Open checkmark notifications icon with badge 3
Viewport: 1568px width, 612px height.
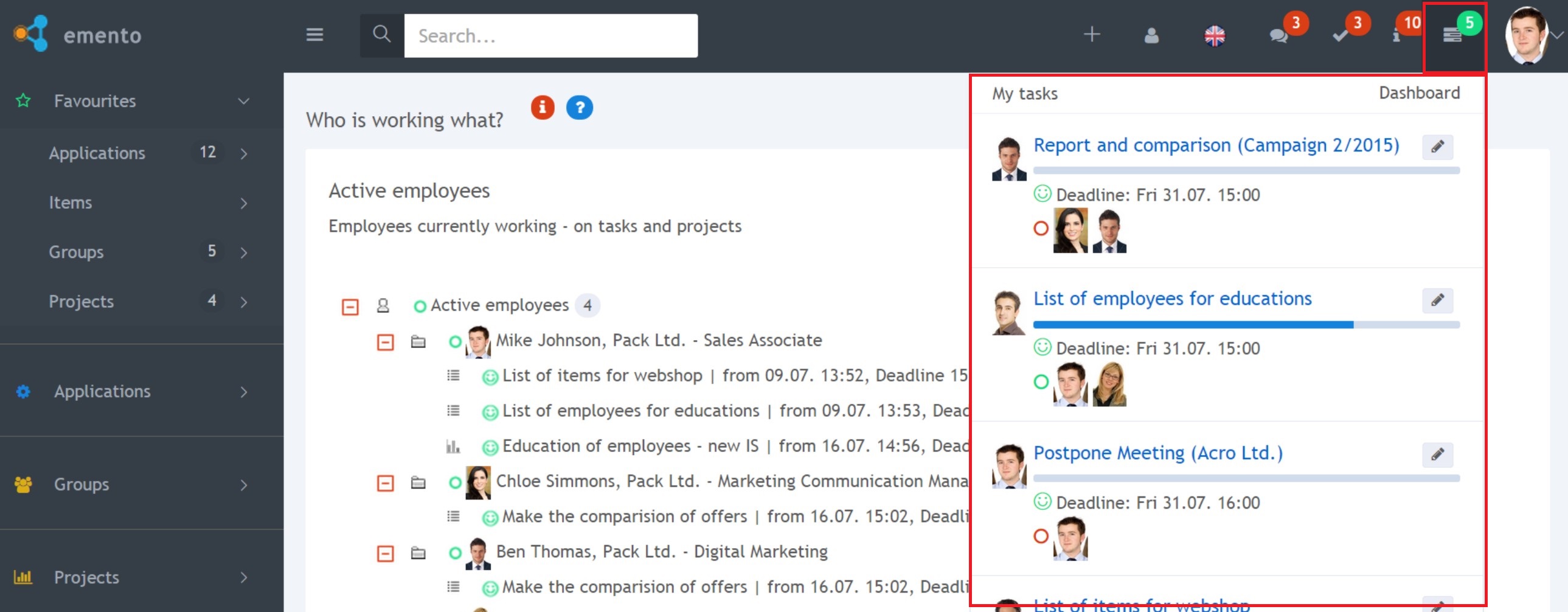tap(1340, 36)
